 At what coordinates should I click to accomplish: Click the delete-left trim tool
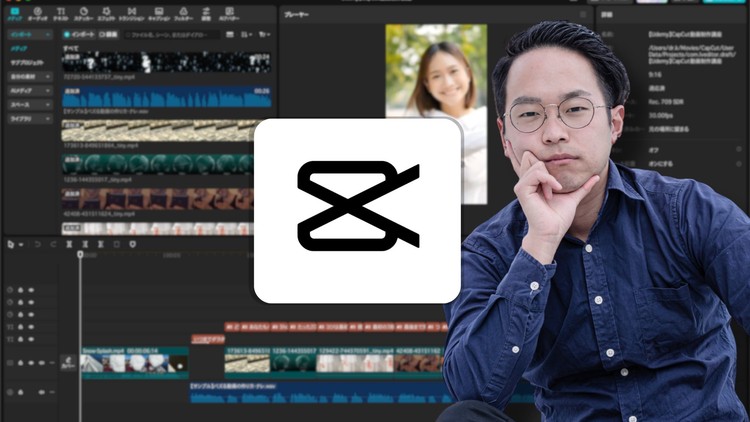[85, 244]
